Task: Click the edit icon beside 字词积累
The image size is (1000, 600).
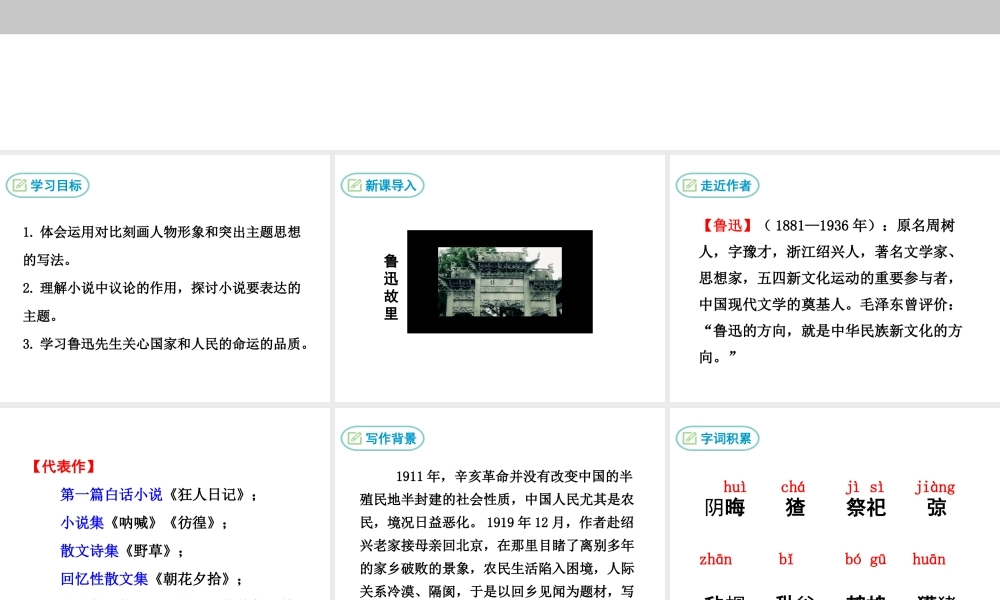Action: click(689, 439)
